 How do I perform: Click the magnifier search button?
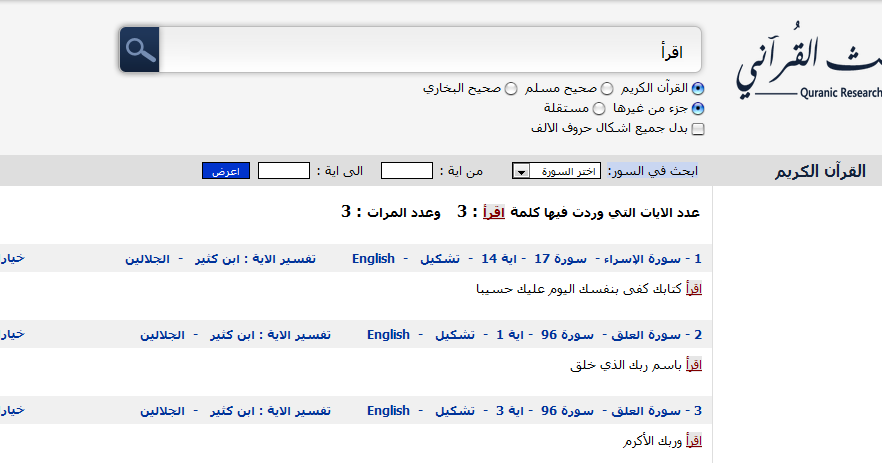(140, 50)
